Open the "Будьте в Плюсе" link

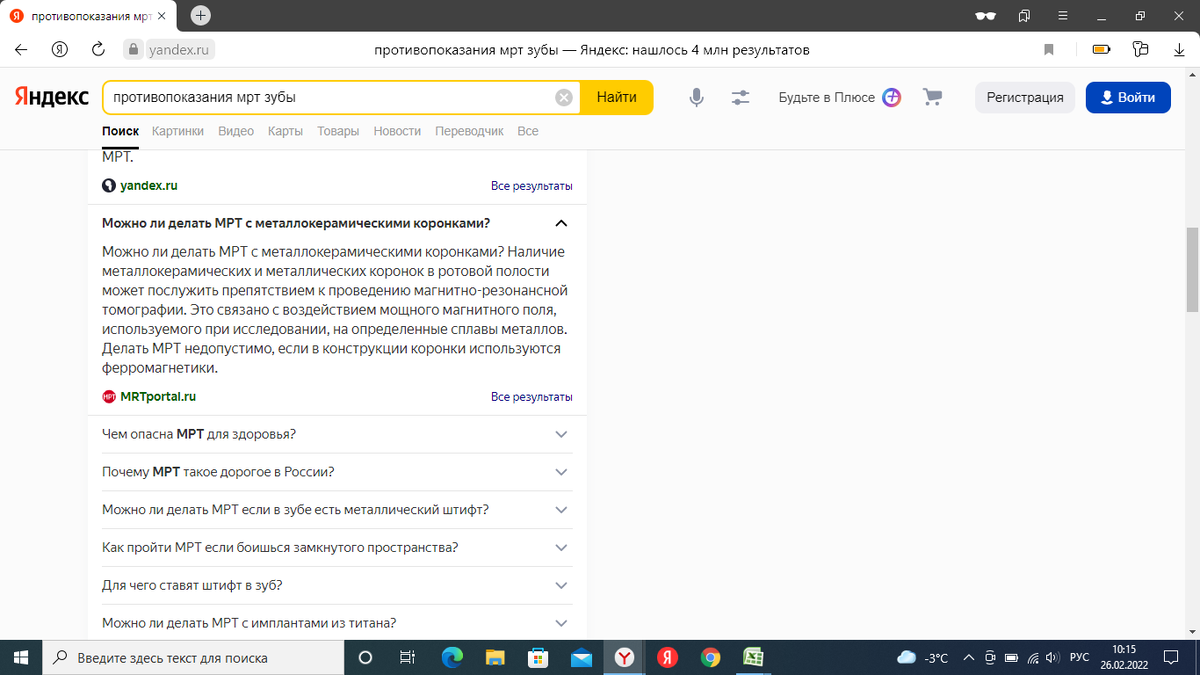pyautogui.click(x=827, y=97)
